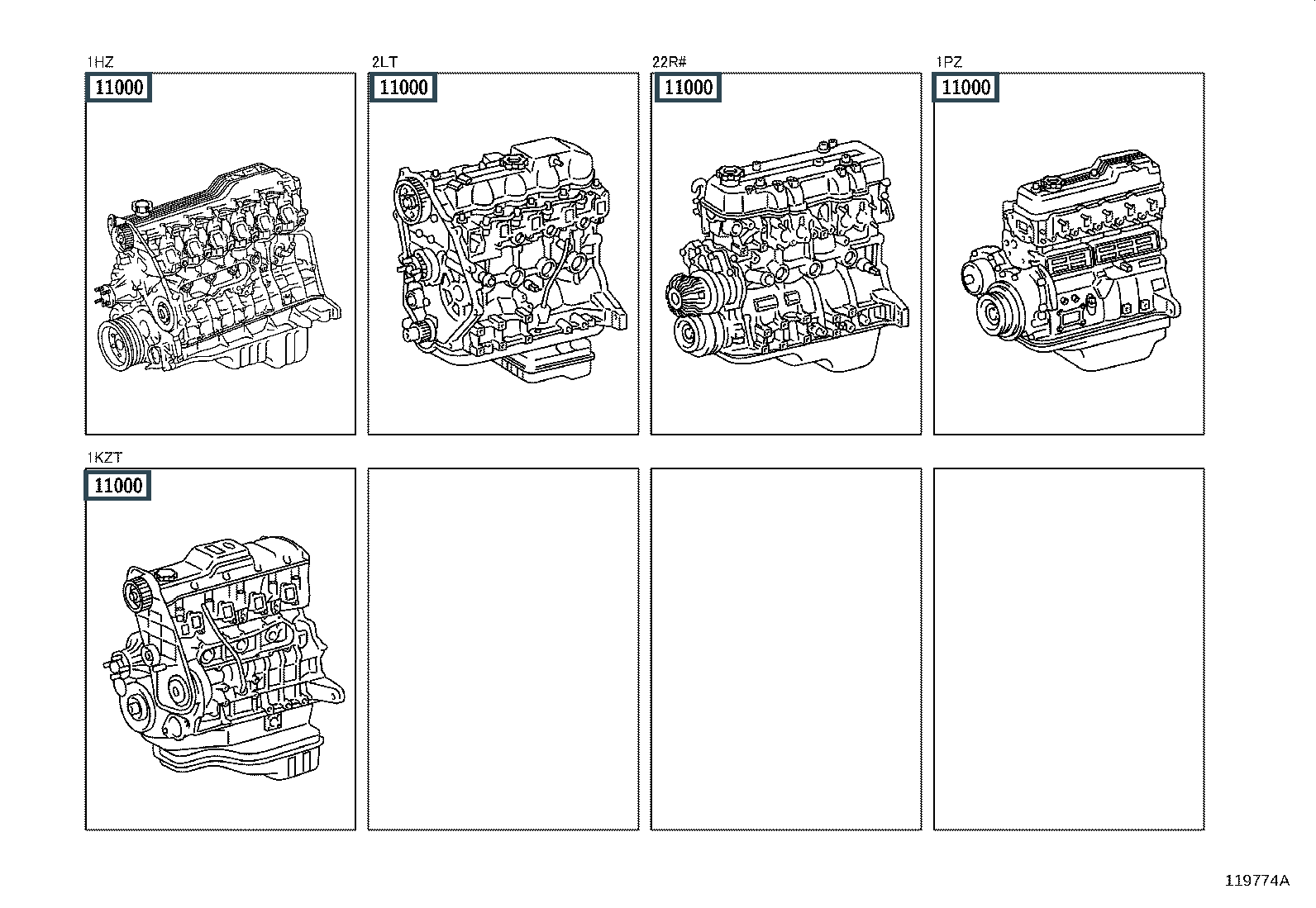Open the 11000 label under 22R# heading
The height and width of the screenshot is (908, 1316).
click(x=688, y=88)
